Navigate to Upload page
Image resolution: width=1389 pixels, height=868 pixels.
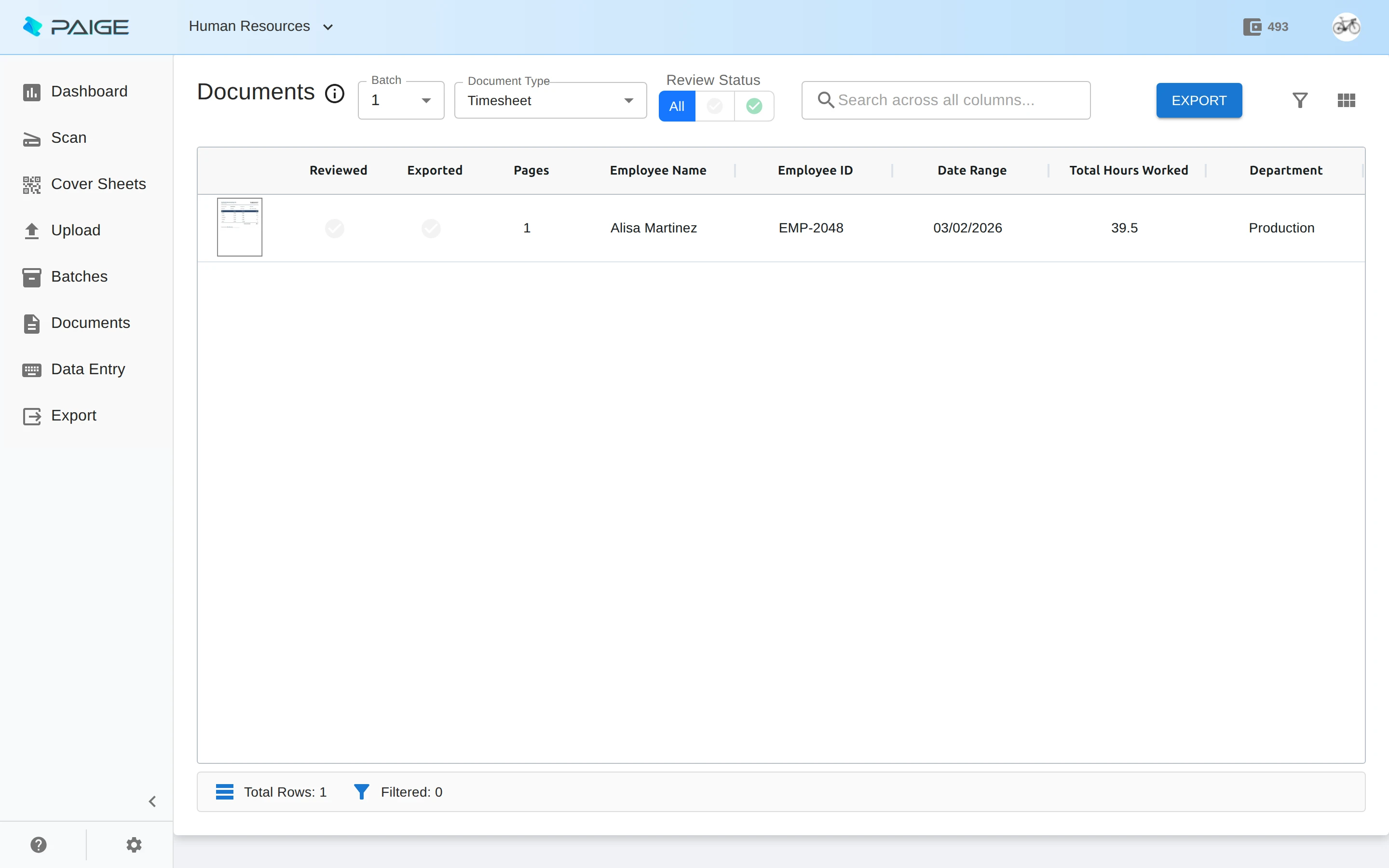pos(86,230)
